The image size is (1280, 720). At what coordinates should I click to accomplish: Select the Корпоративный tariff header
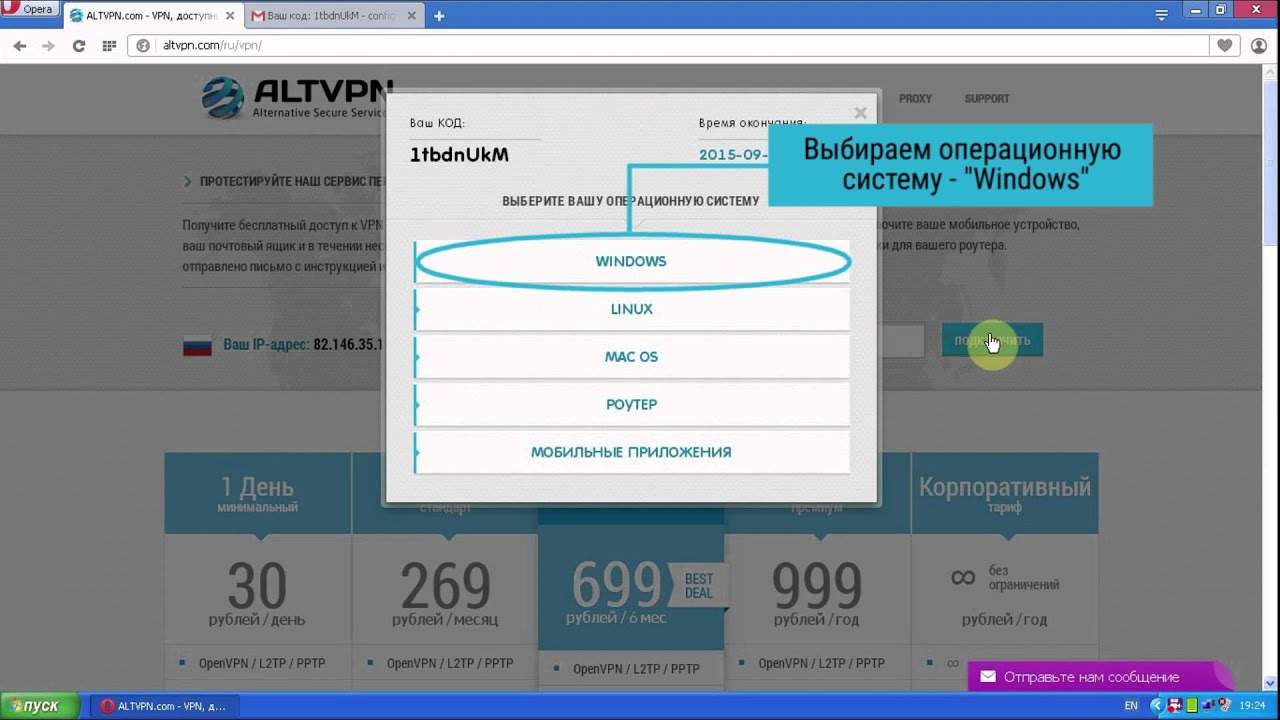(1005, 493)
